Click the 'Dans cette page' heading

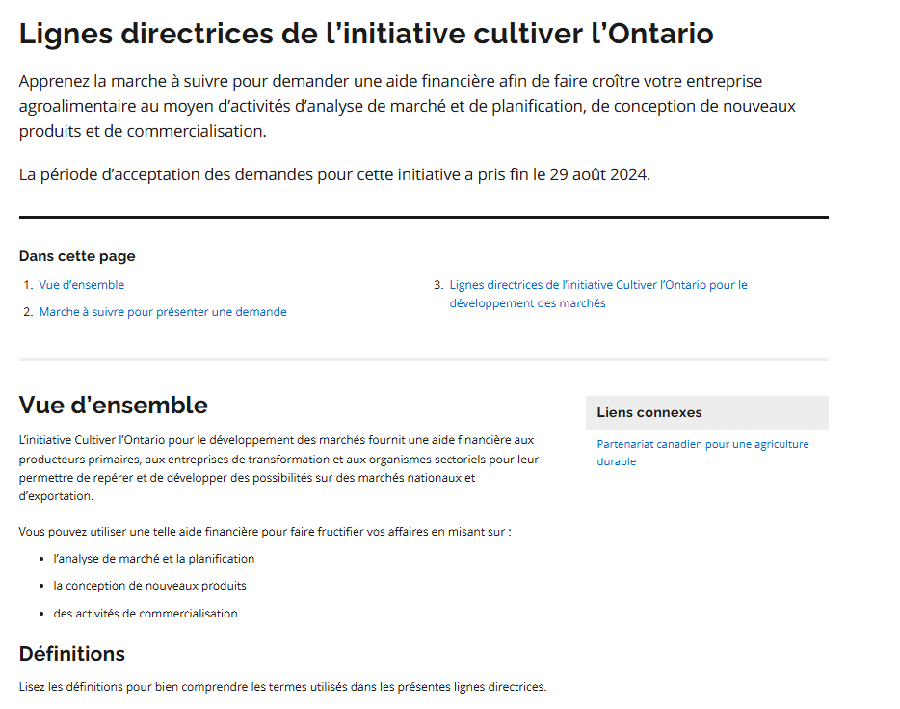pyautogui.click(x=77, y=256)
